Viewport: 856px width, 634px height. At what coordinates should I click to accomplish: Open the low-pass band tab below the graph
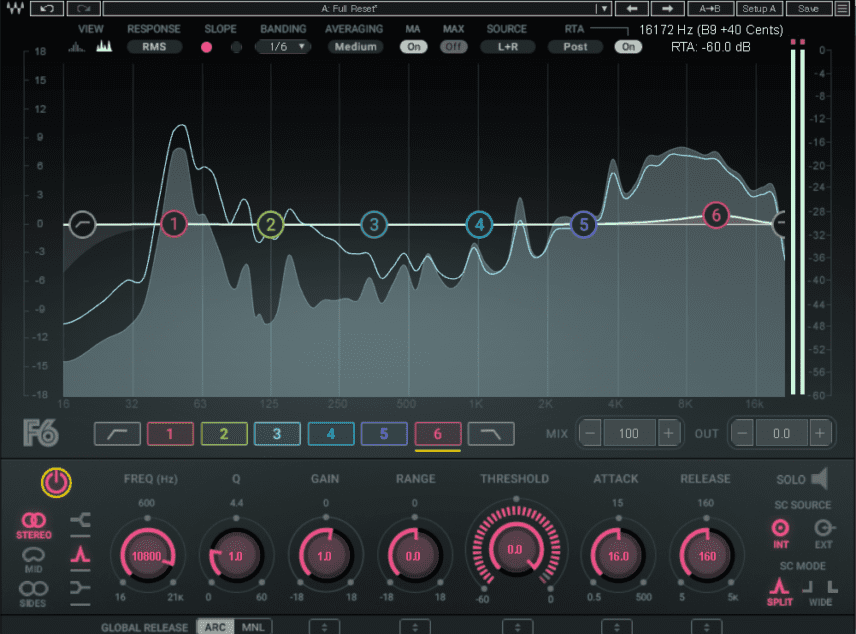point(491,434)
